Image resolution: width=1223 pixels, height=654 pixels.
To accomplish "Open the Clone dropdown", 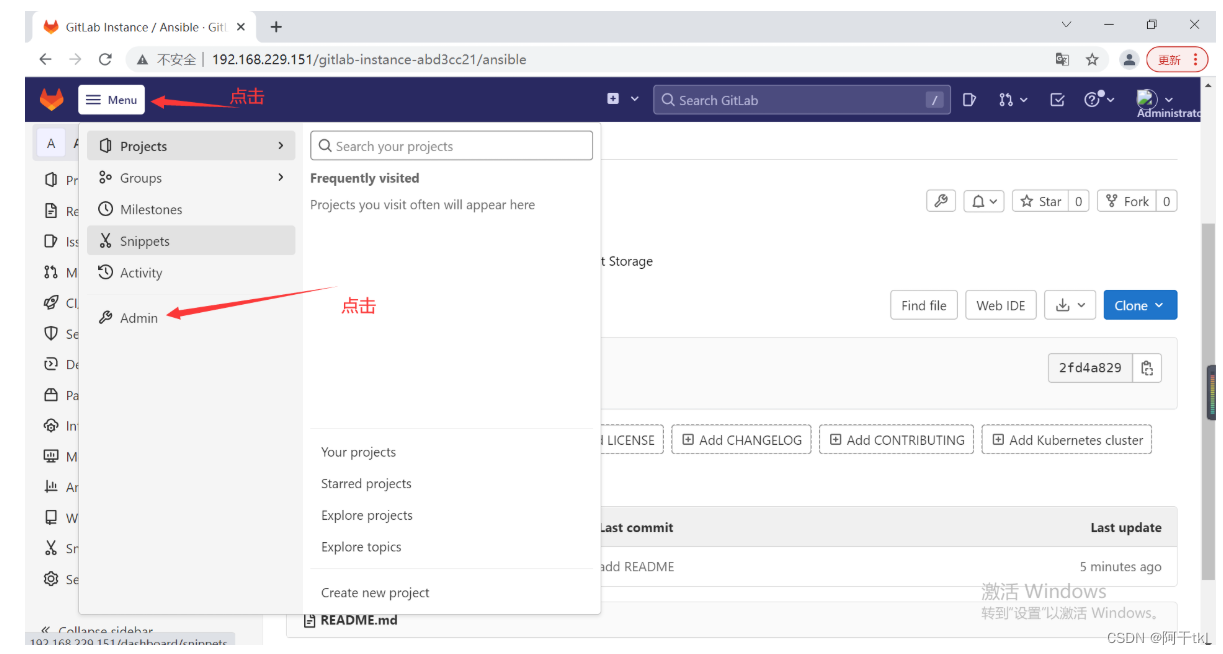I will pos(1140,304).
